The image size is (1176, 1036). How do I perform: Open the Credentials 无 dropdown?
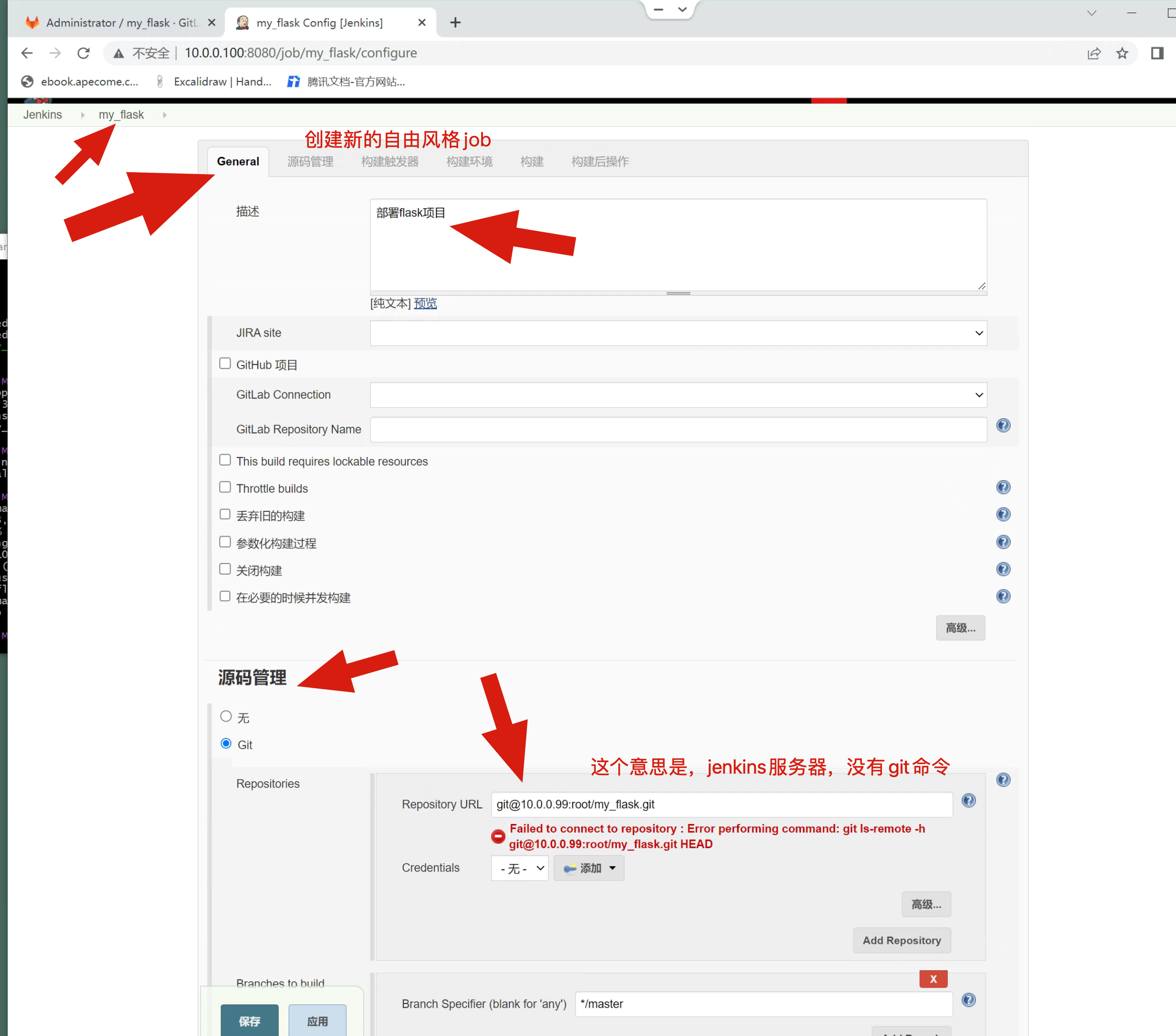pyautogui.click(x=519, y=868)
